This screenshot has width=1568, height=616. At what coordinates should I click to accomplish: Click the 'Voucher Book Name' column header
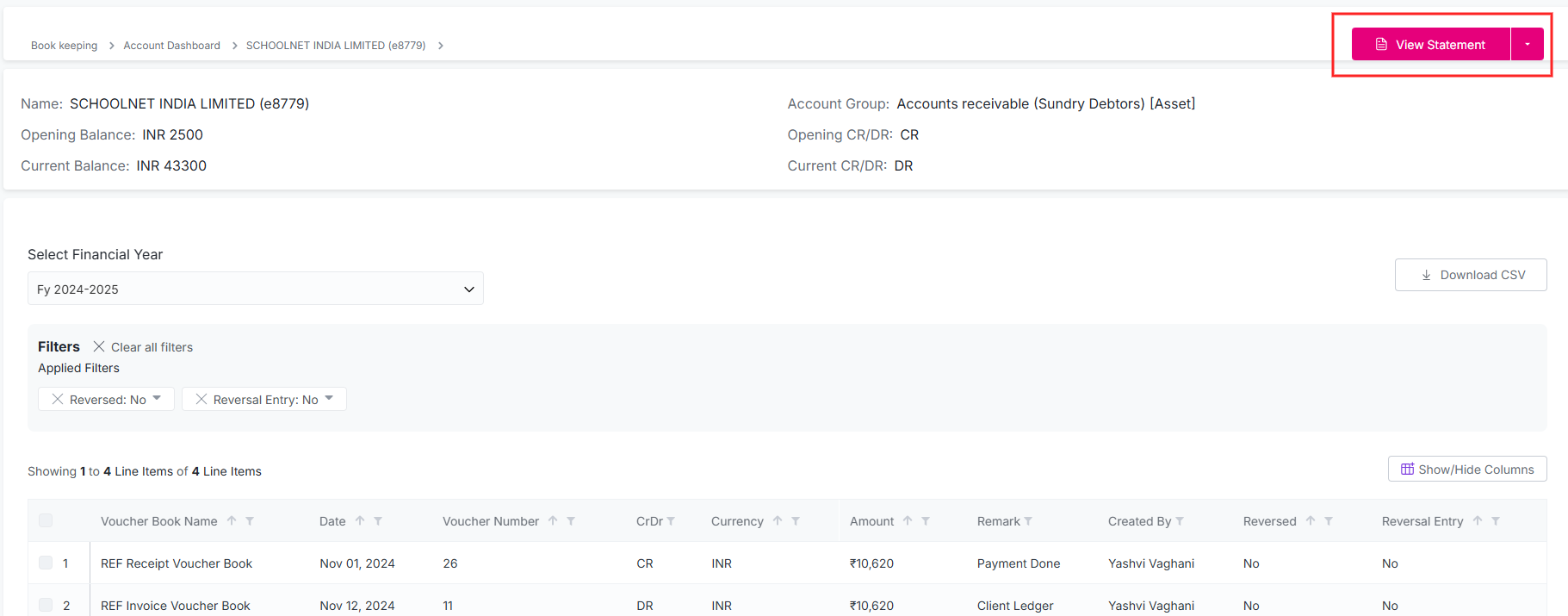(x=159, y=521)
